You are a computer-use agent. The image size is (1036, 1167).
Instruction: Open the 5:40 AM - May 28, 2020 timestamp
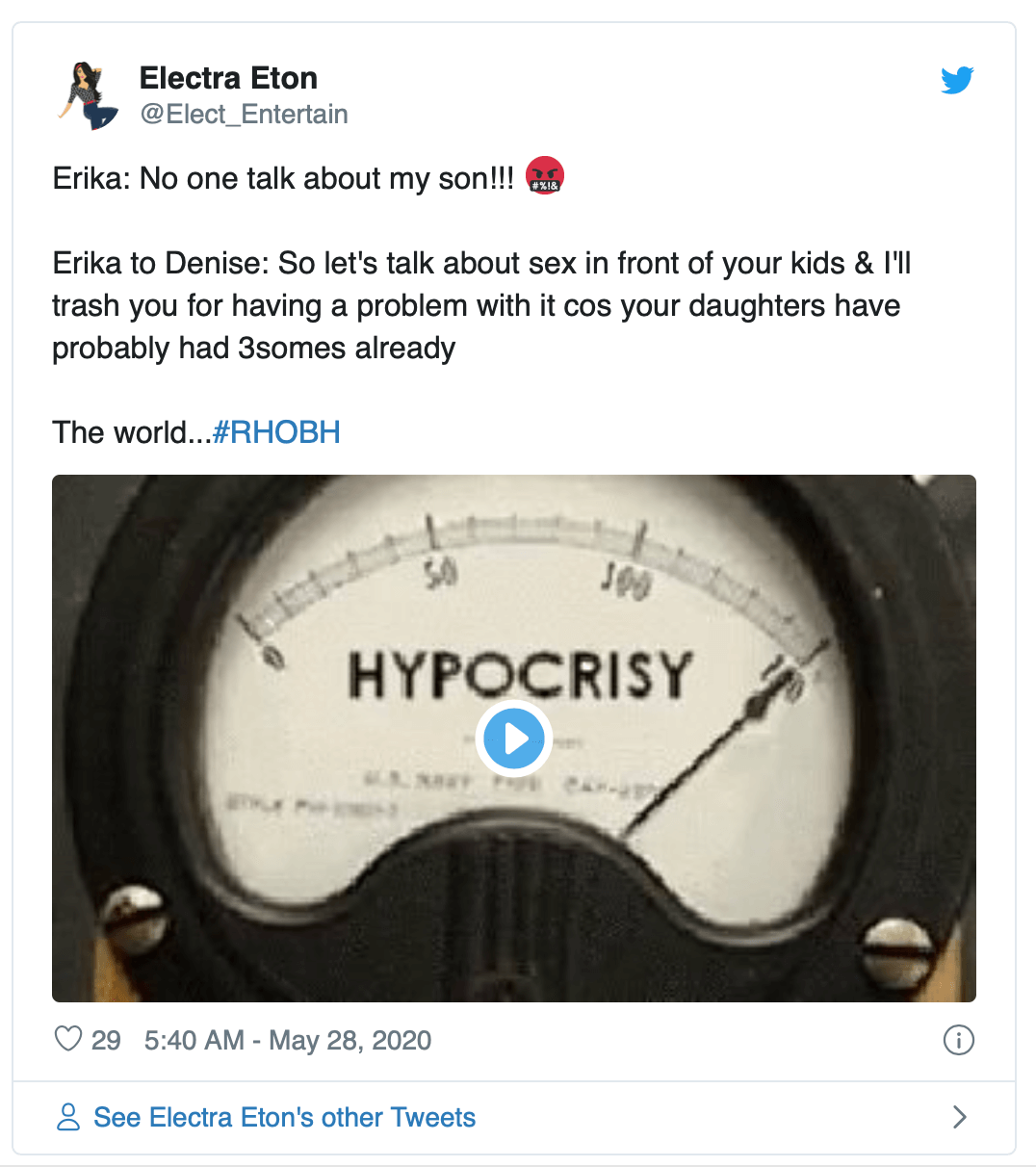click(x=288, y=1040)
